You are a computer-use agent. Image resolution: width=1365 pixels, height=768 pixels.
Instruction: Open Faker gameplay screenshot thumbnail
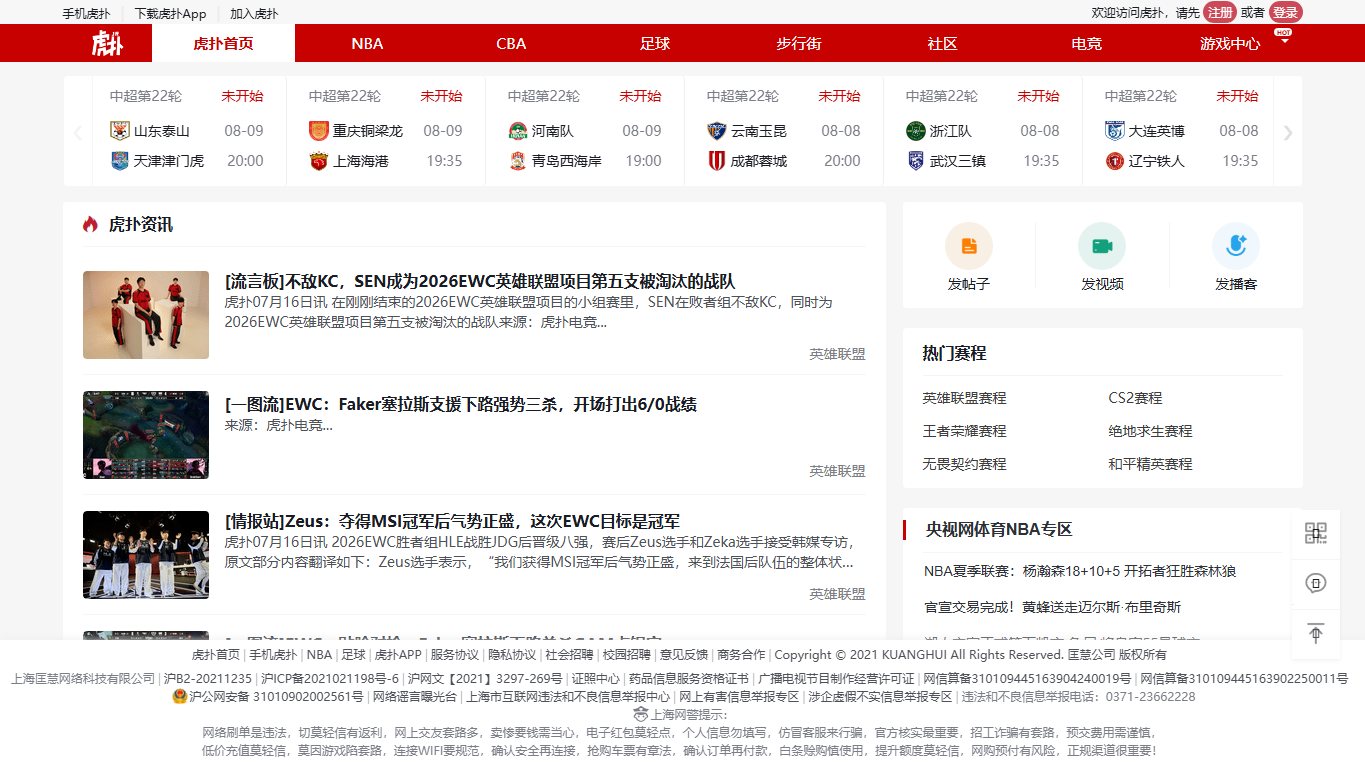[146, 435]
